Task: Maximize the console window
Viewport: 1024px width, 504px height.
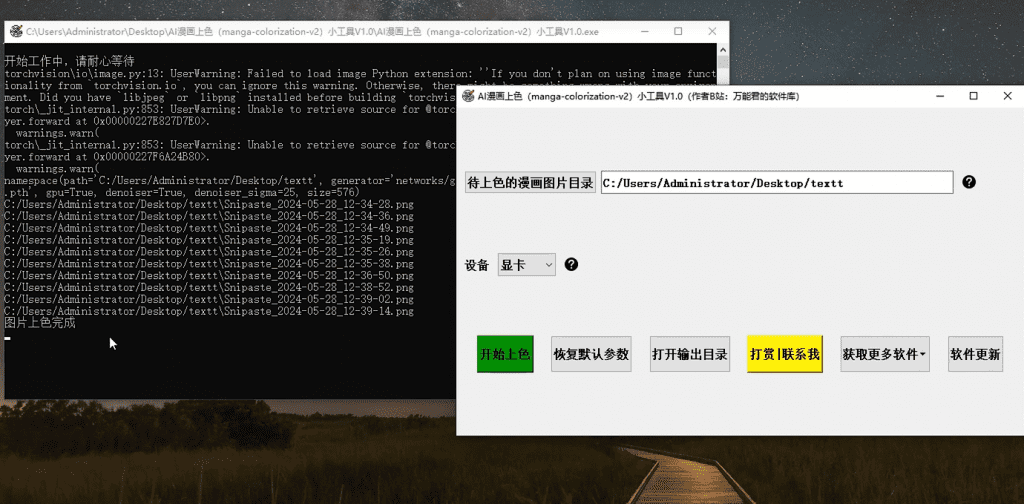Action: tap(678, 32)
